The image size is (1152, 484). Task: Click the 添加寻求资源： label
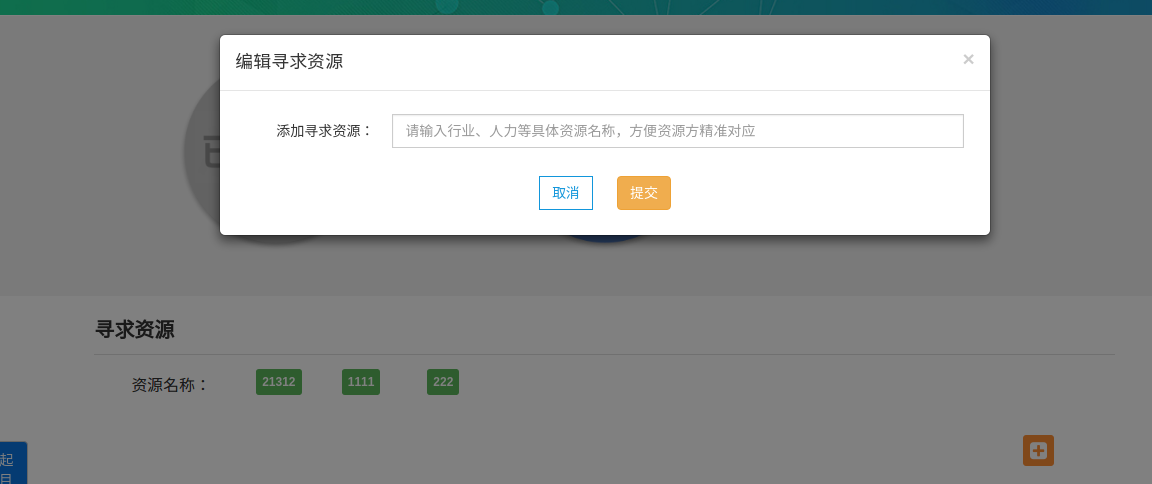click(x=325, y=131)
